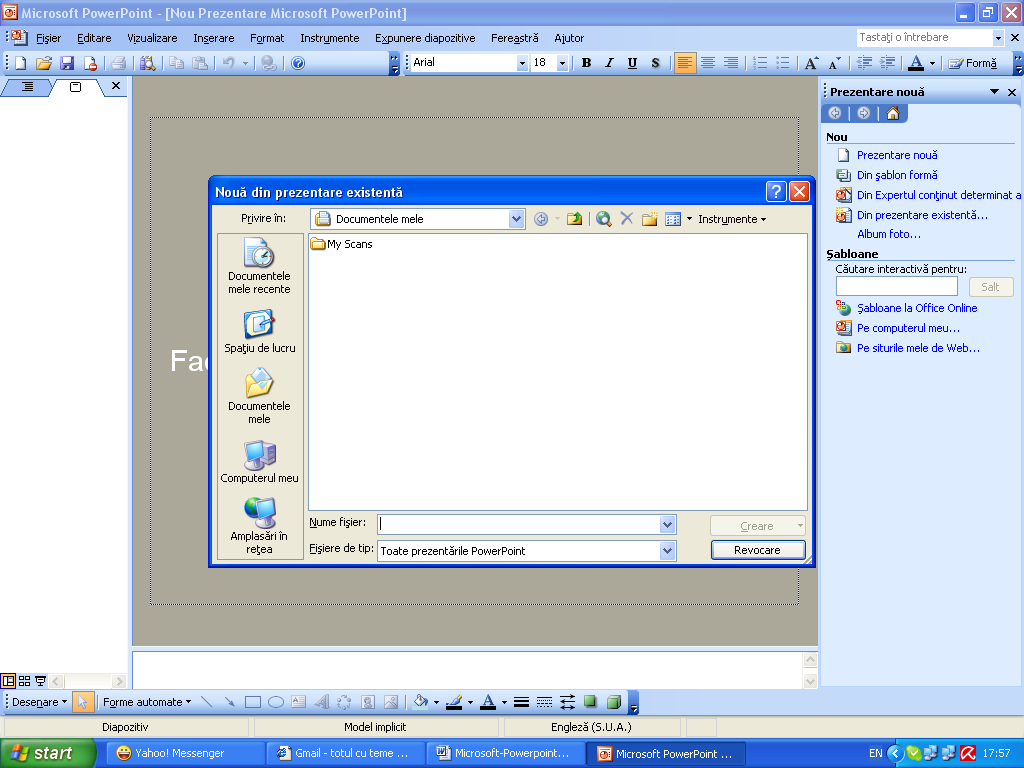Click the template search input field

pos(897,286)
